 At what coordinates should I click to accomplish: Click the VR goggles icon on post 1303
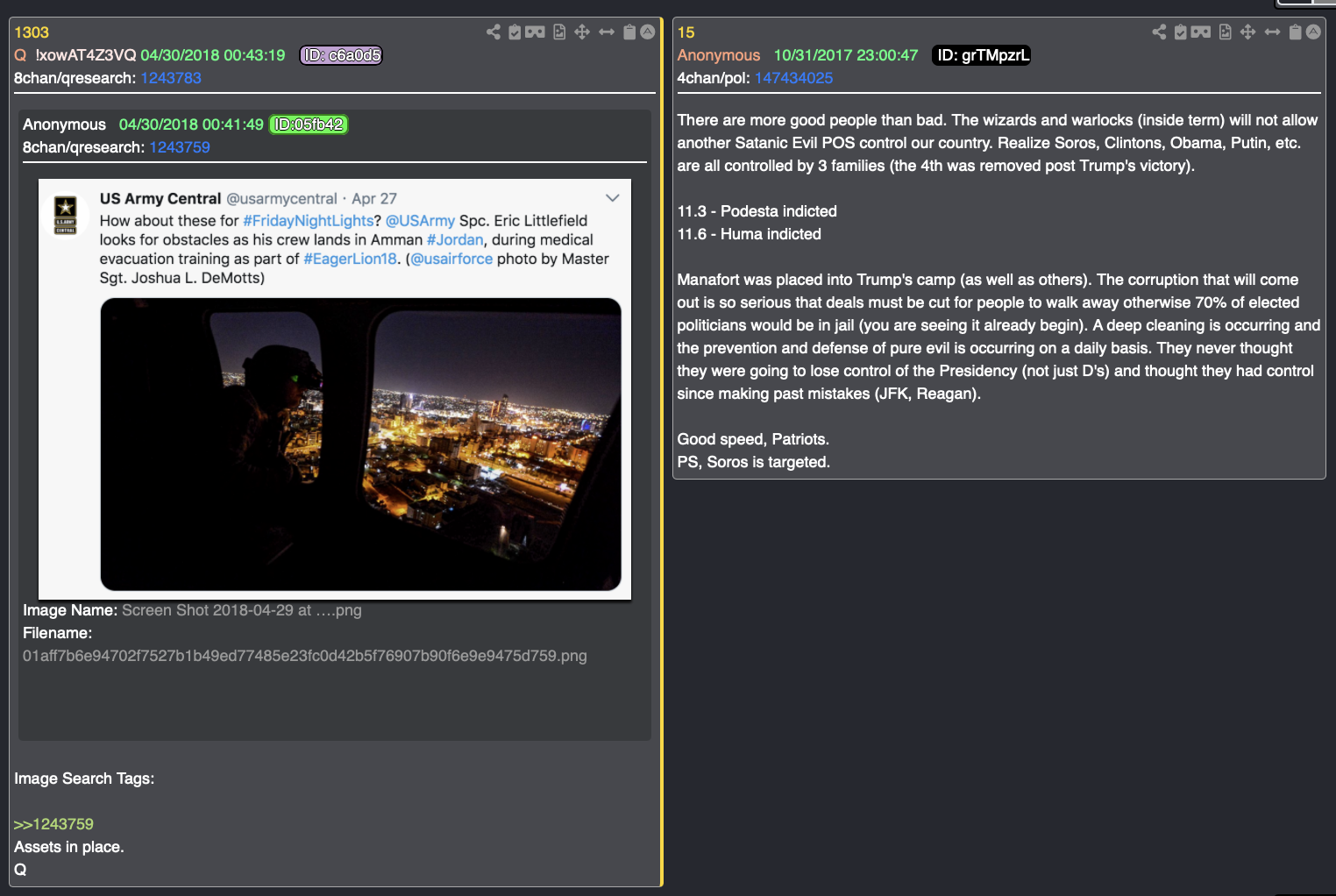(535, 32)
